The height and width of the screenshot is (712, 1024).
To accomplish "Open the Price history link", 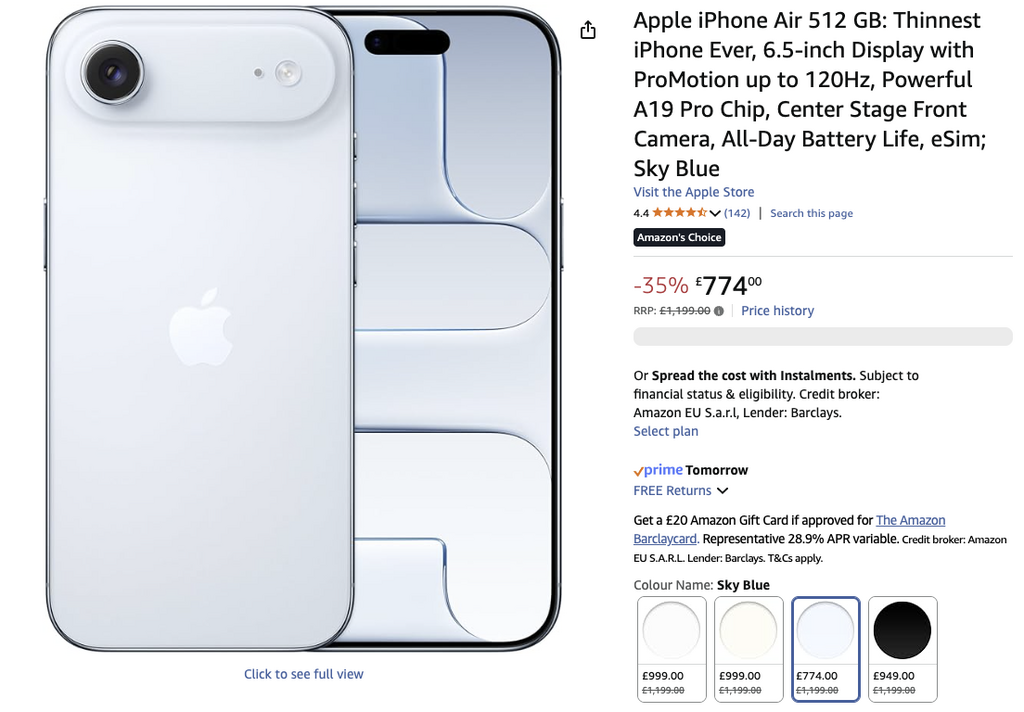I will [777, 311].
